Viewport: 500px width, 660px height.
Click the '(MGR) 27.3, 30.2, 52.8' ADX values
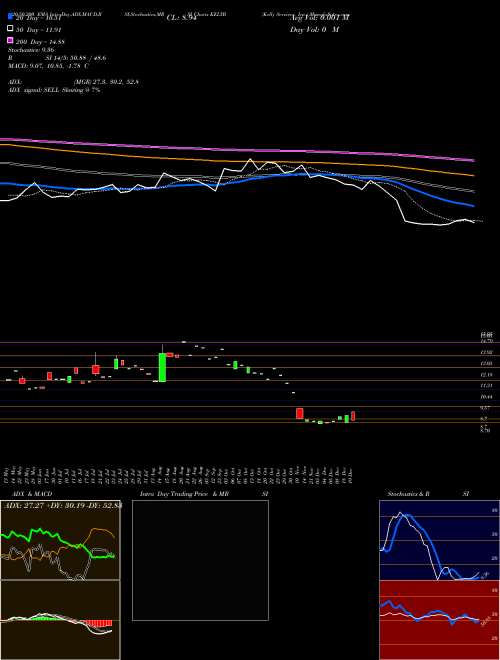coord(106,82)
